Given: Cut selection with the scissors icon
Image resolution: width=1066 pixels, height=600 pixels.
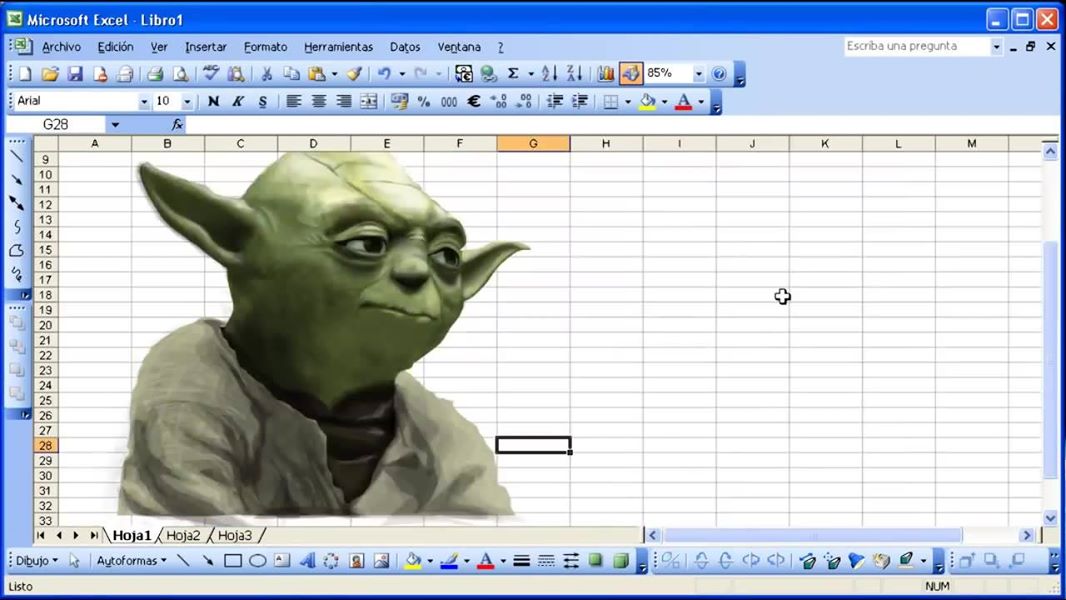Looking at the screenshot, I should click(x=266, y=73).
